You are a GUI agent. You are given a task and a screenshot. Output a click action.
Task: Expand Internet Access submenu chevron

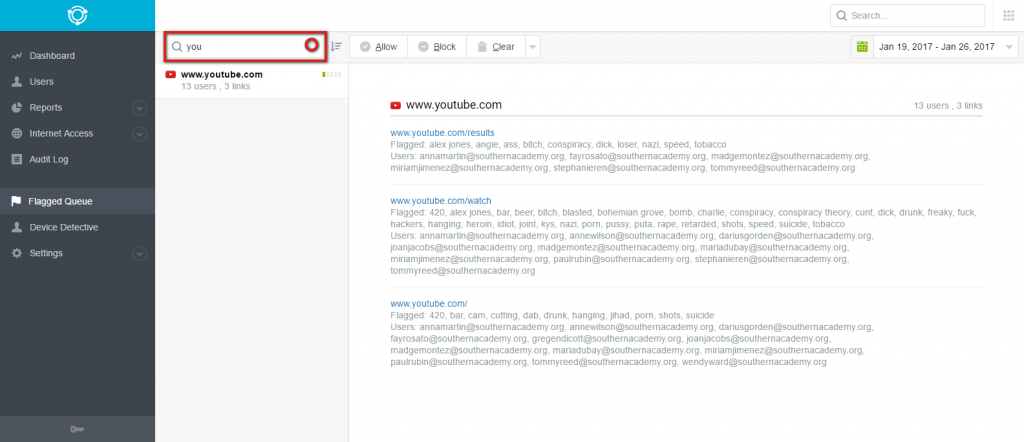tap(139, 134)
